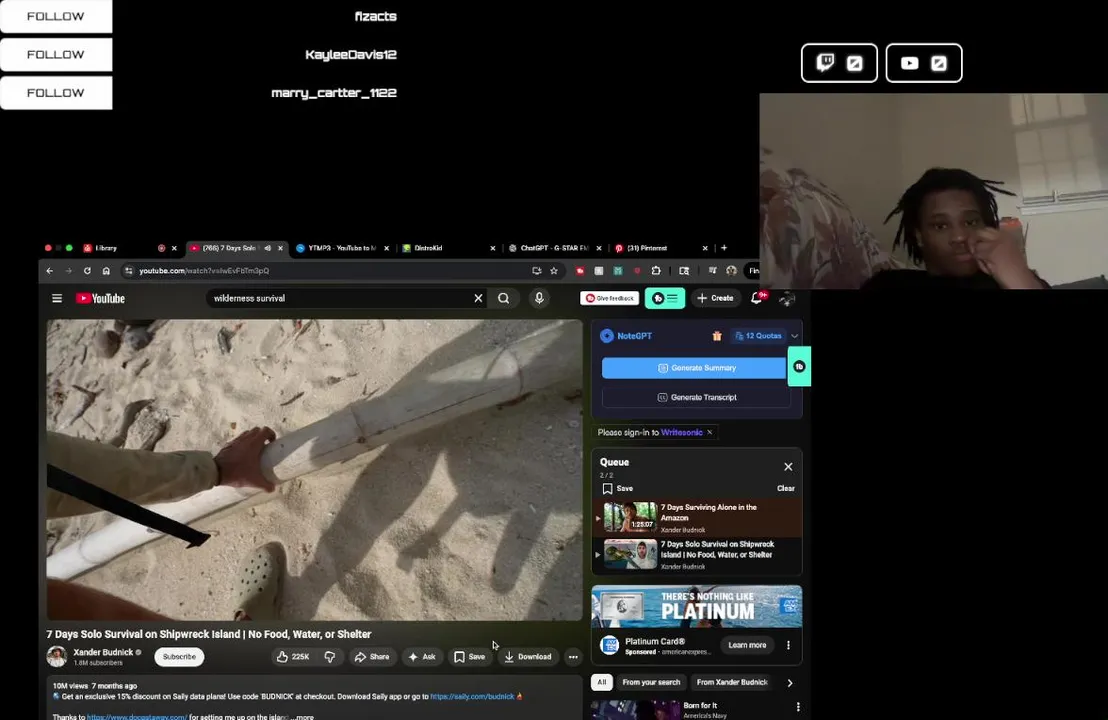Image resolution: width=1108 pixels, height=720 pixels.
Task: Open options for the Platinum Card ad
Action: (789, 645)
